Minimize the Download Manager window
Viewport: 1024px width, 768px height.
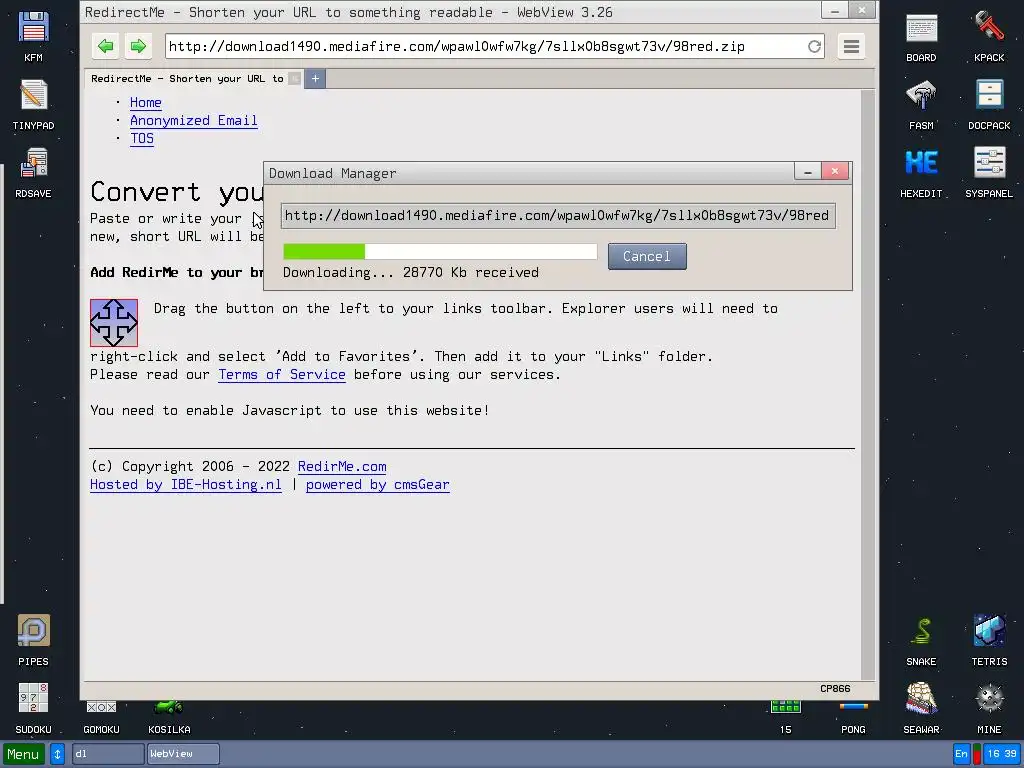[808, 172]
